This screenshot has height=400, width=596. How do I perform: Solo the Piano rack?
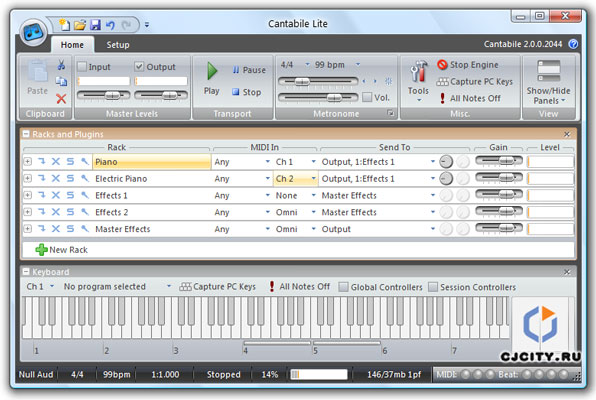(x=70, y=162)
